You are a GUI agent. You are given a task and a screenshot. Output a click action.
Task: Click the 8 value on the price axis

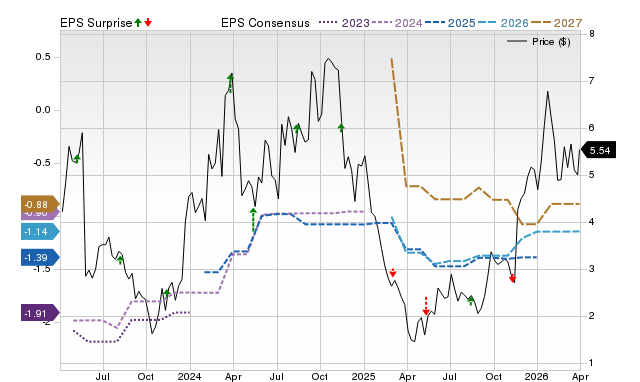click(x=591, y=34)
